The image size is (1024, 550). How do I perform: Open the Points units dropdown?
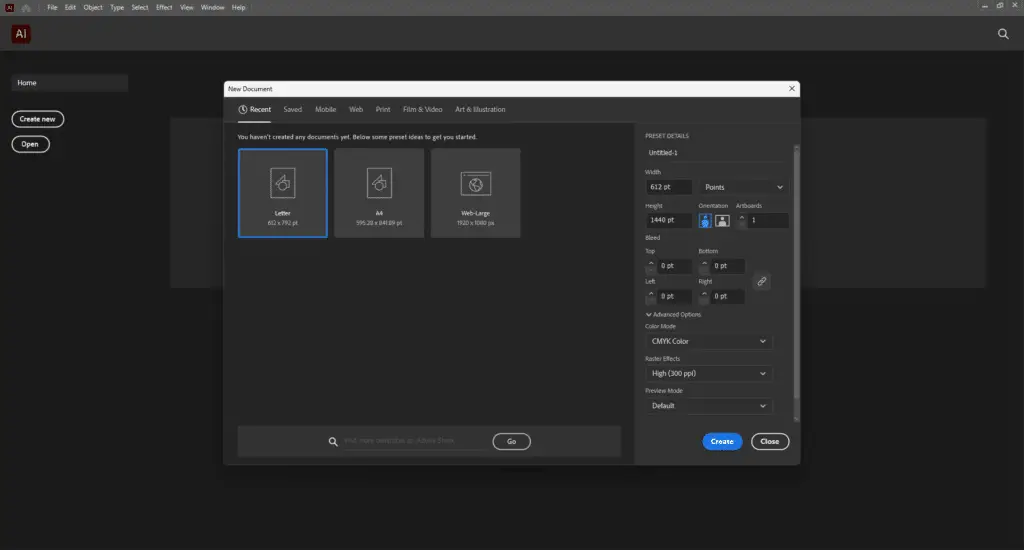pyautogui.click(x=743, y=187)
